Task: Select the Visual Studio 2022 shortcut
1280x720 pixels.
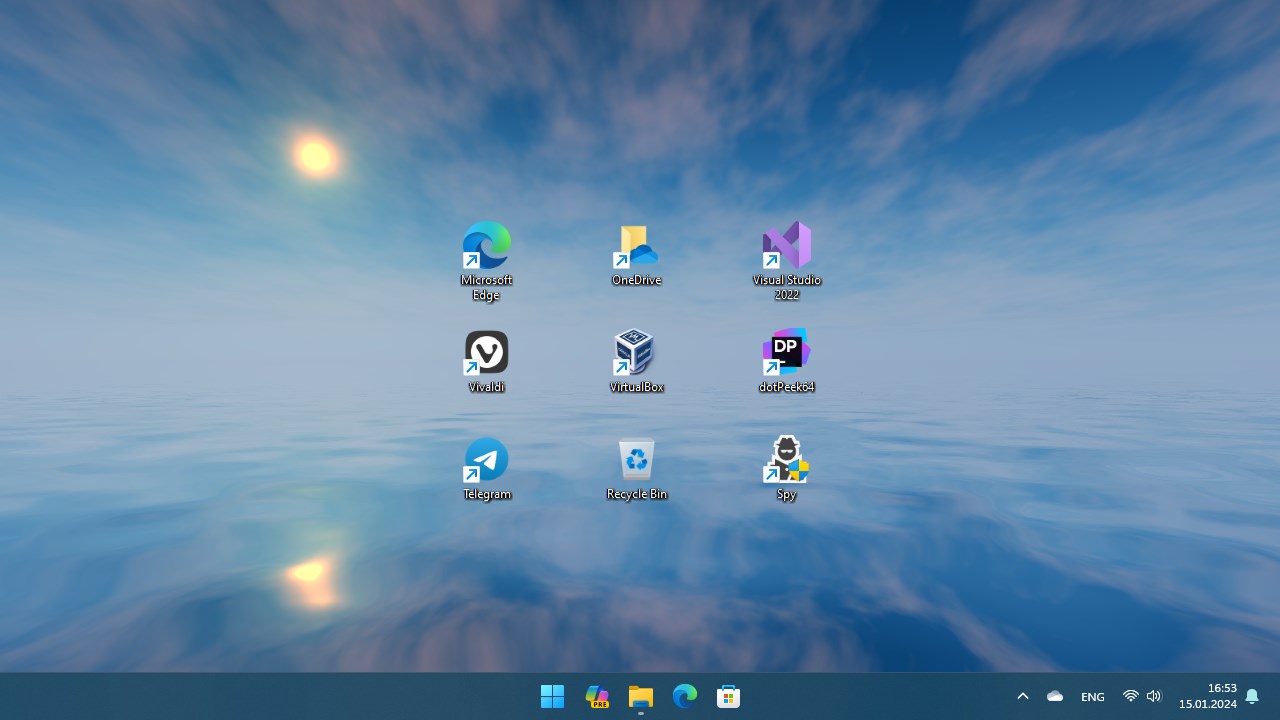Action: [787, 260]
